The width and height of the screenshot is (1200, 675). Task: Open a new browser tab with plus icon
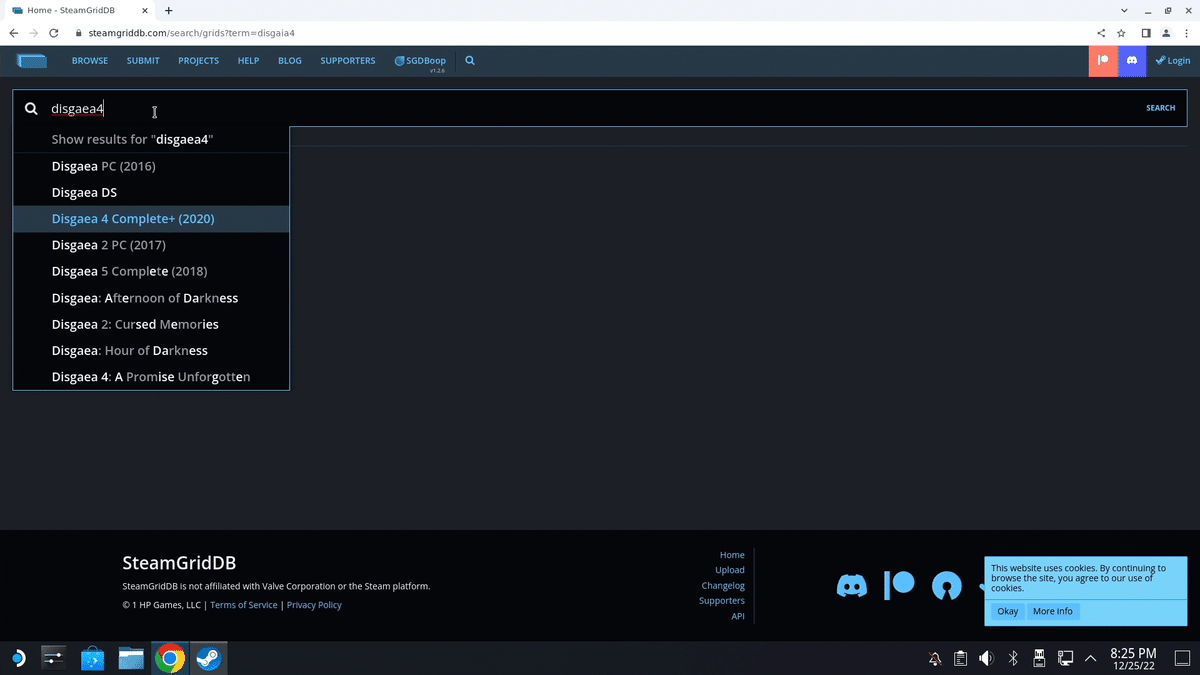168,10
